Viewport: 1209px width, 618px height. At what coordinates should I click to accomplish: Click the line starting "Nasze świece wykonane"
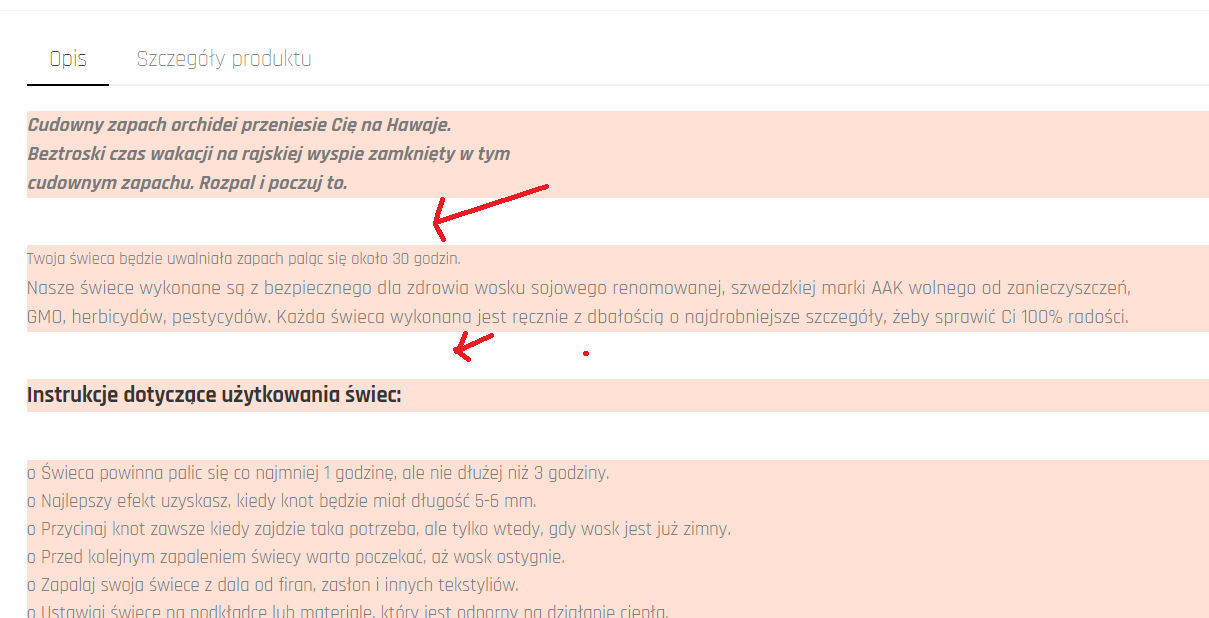coord(579,289)
